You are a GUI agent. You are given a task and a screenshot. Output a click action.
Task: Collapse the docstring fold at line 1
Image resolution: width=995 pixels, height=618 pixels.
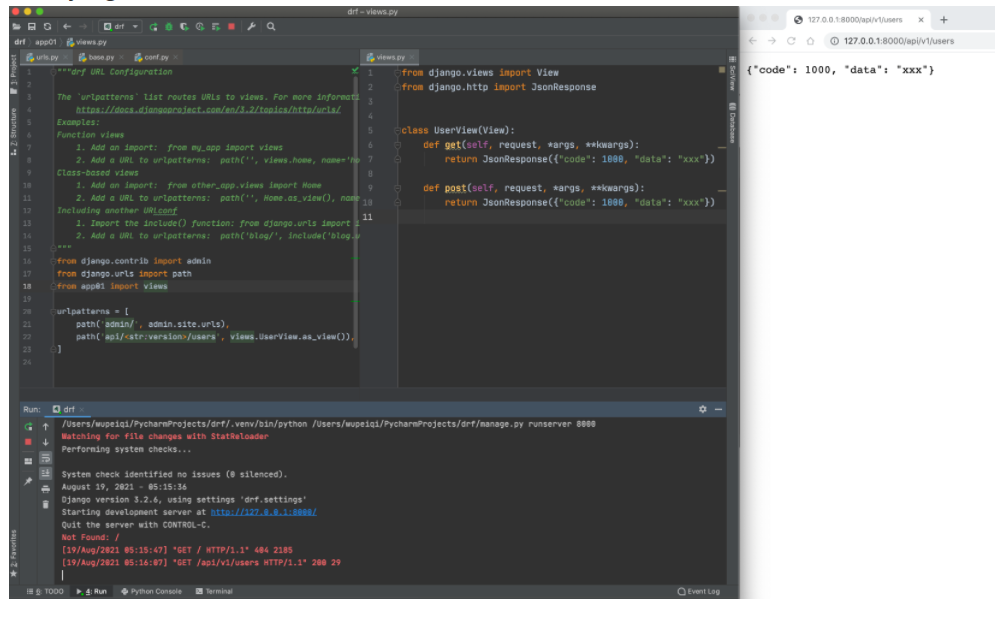[53, 72]
